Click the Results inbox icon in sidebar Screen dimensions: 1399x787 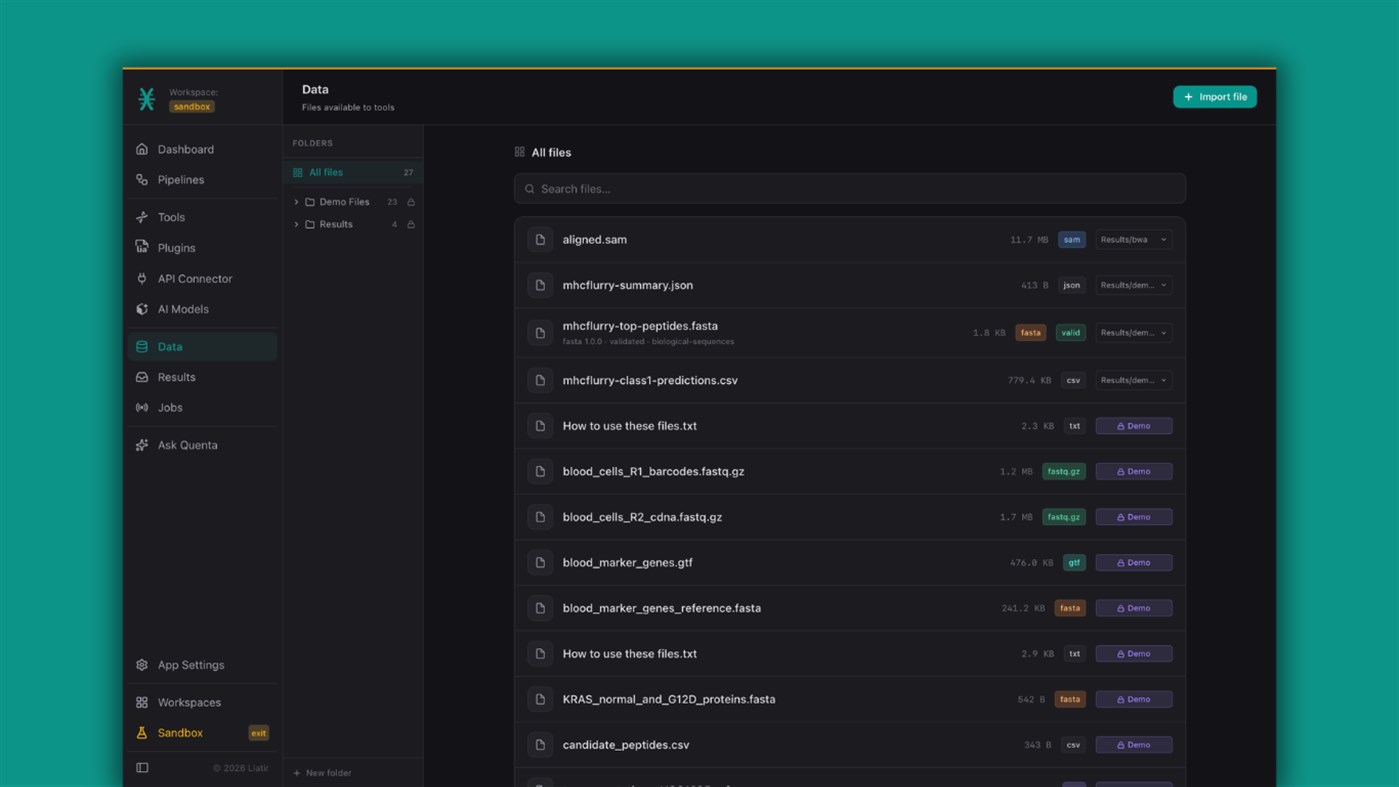[142, 377]
